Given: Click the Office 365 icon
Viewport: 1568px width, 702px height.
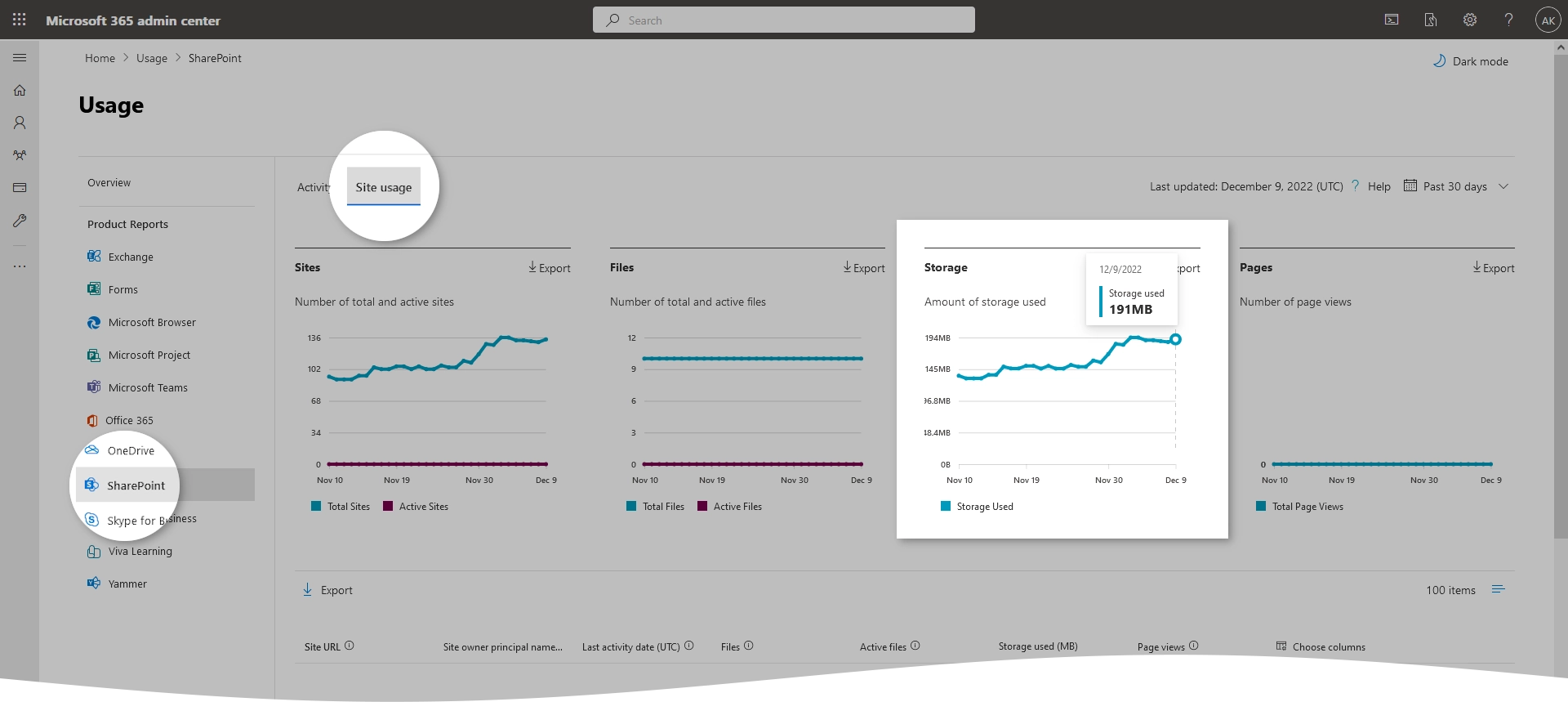Looking at the screenshot, I should click(92, 420).
